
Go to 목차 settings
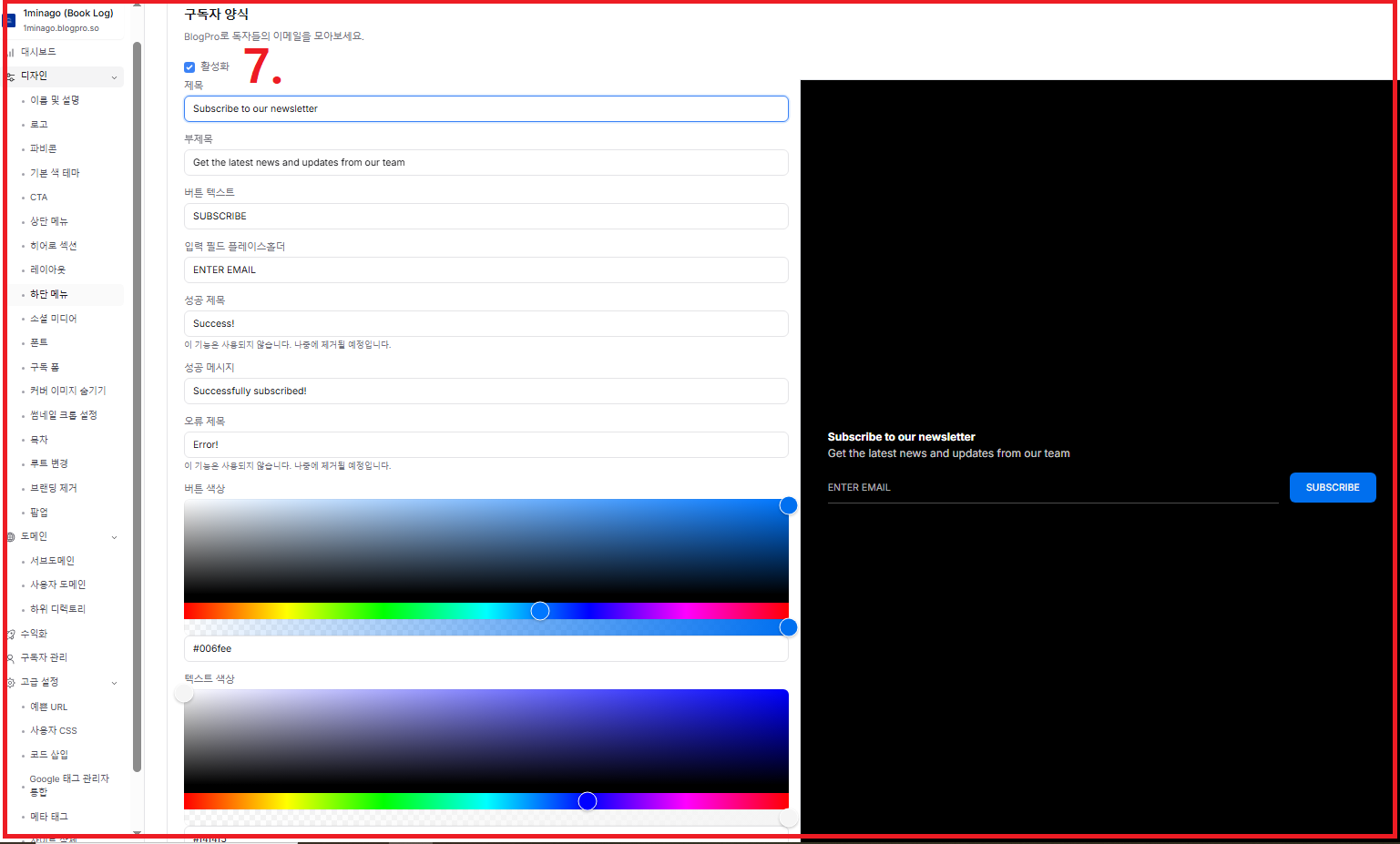point(39,440)
